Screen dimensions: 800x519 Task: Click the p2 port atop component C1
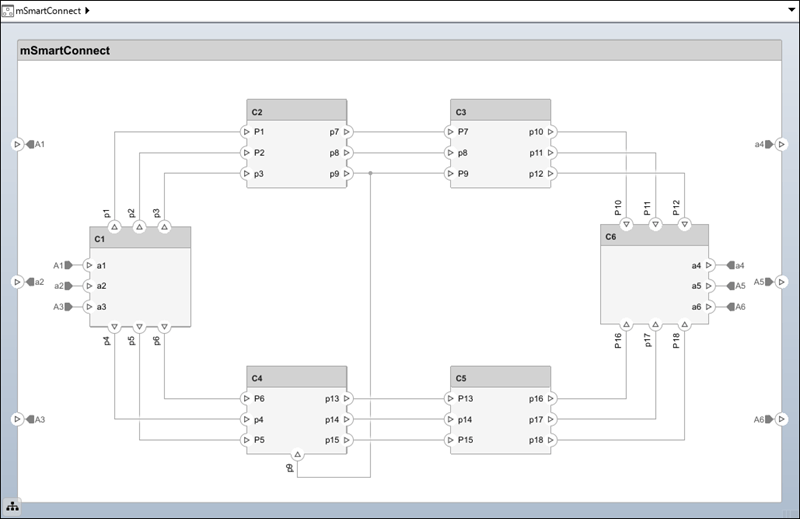[x=139, y=228]
